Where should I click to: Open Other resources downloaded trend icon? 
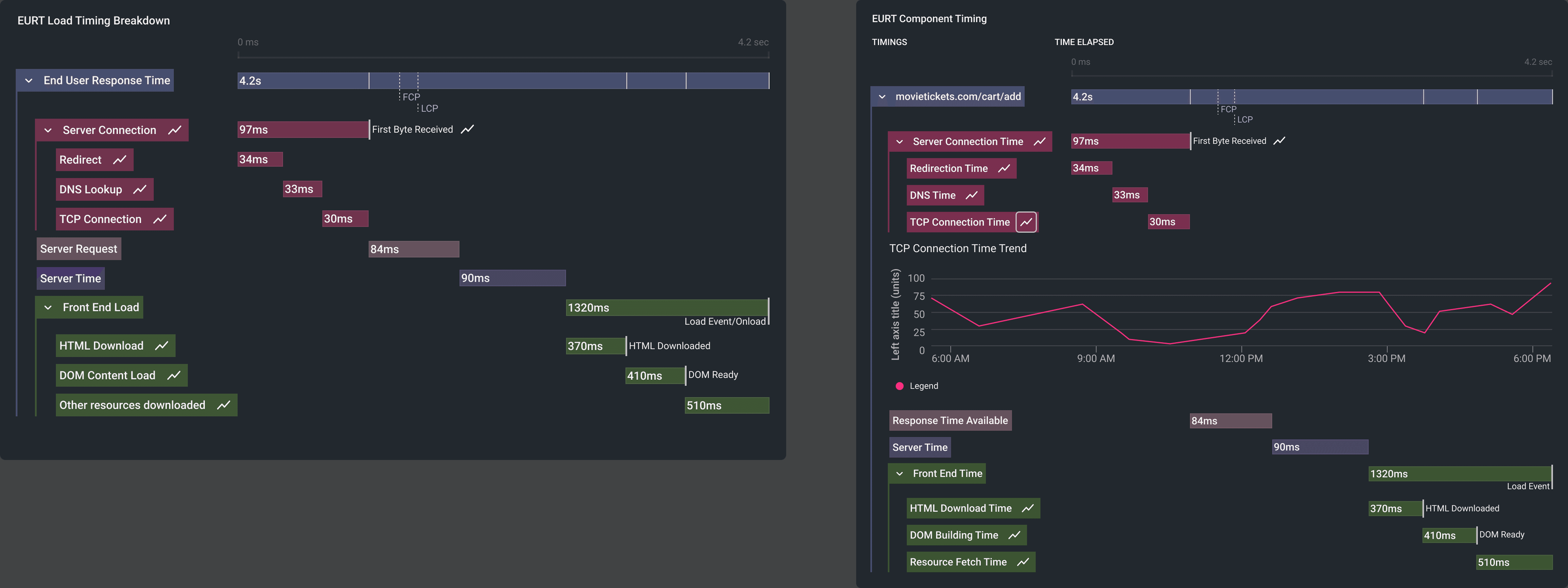pos(223,405)
